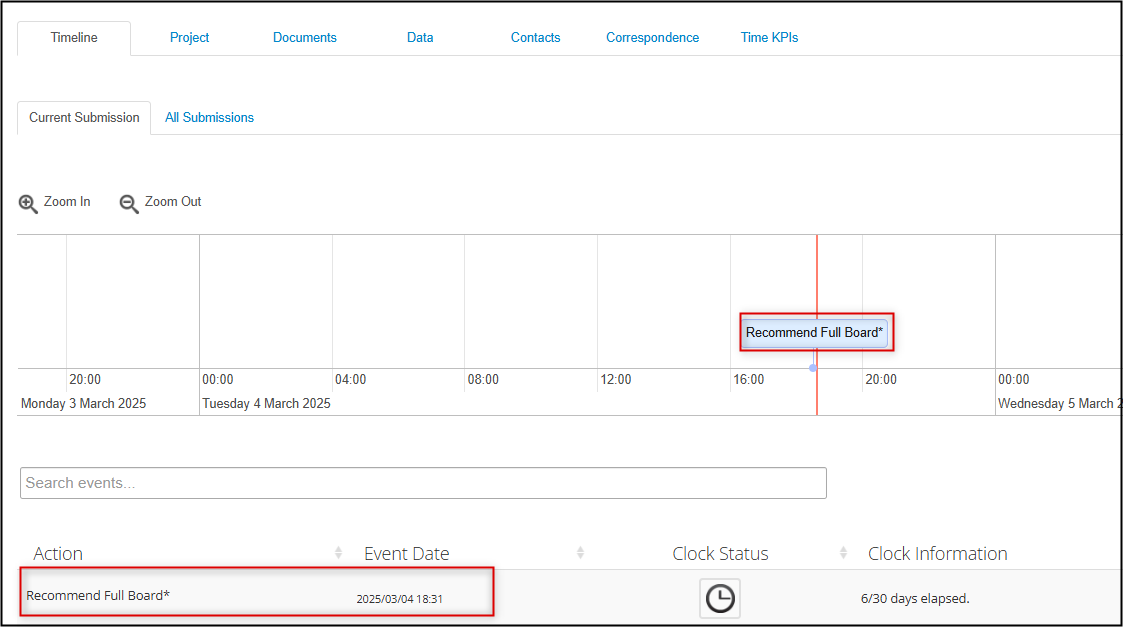The height and width of the screenshot is (627, 1123).
Task: Click the Clock Information column header
Action: pyautogui.click(x=938, y=553)
